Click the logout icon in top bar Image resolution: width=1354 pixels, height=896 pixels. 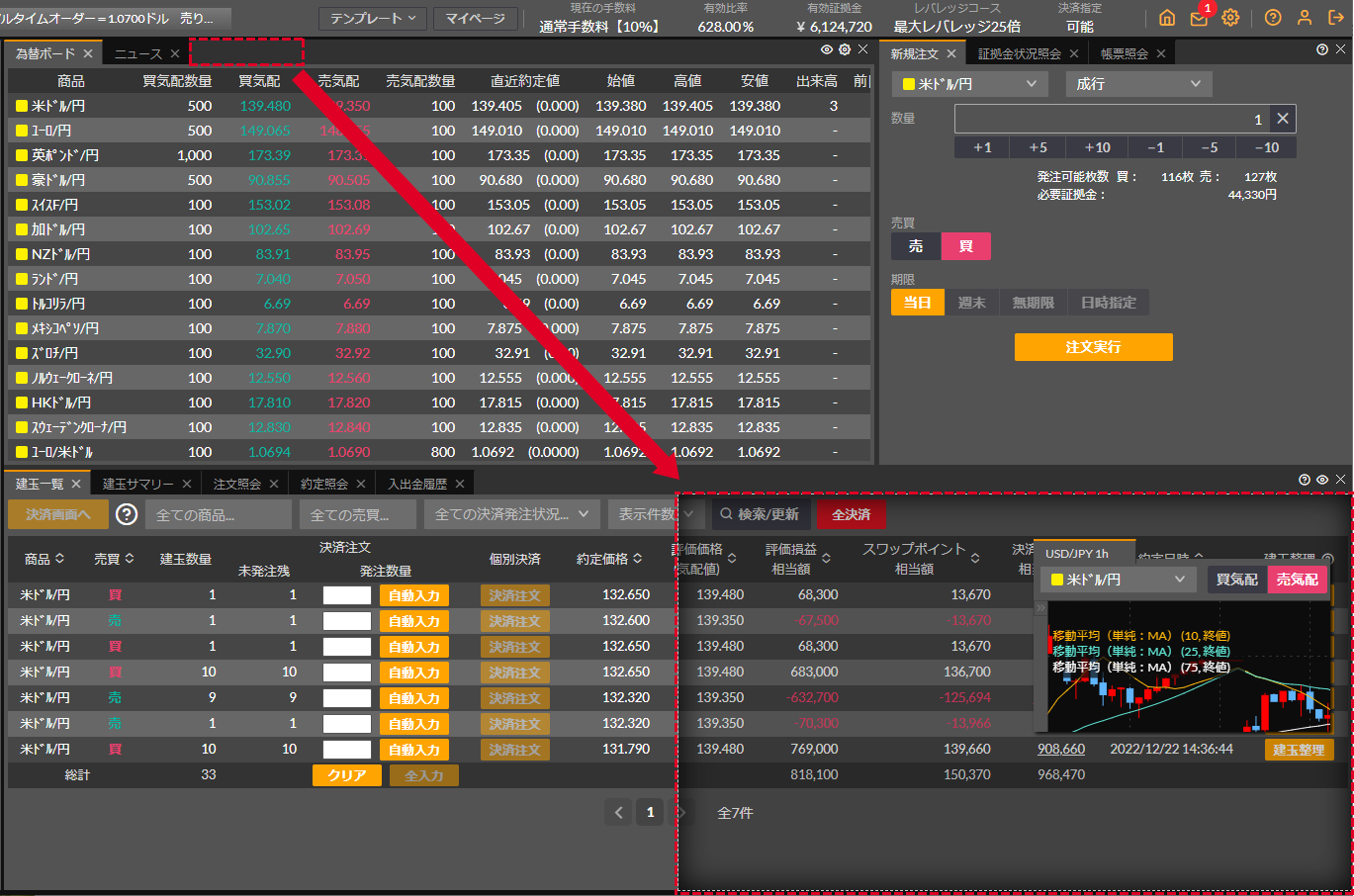click(x=1335, y=18)
